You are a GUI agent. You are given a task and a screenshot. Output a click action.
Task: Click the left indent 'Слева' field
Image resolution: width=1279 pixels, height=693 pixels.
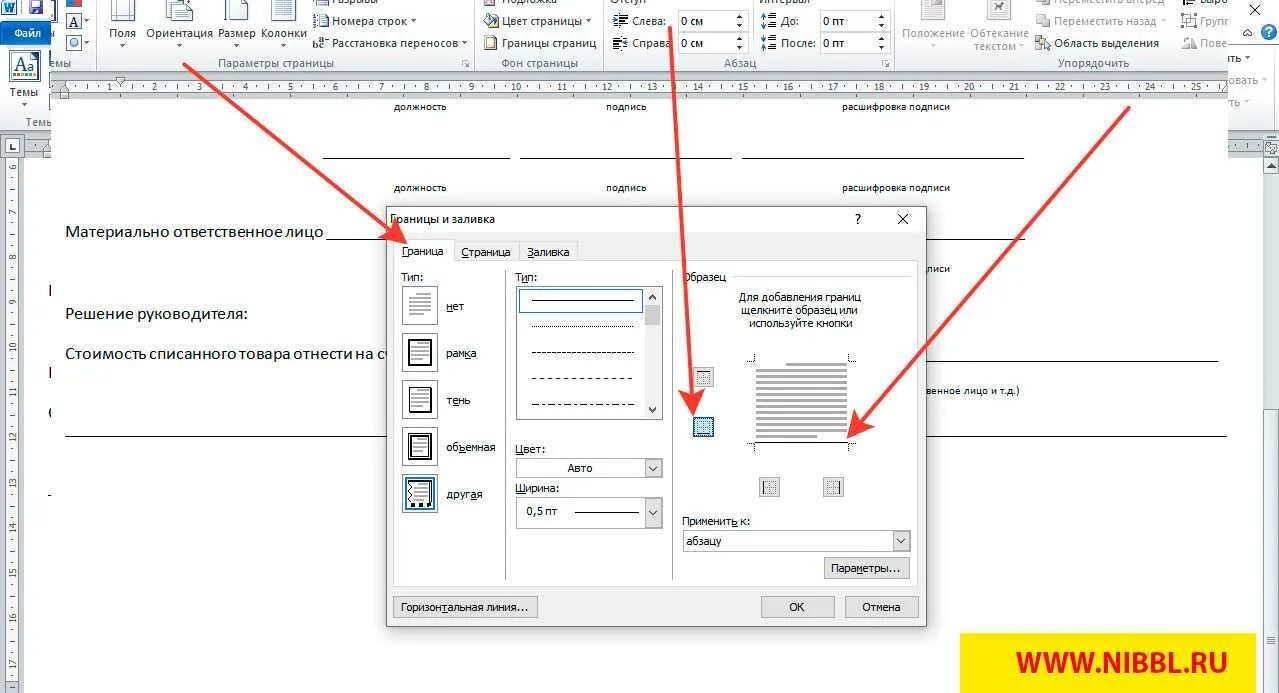pyautogui.click(x=712, y=21)
